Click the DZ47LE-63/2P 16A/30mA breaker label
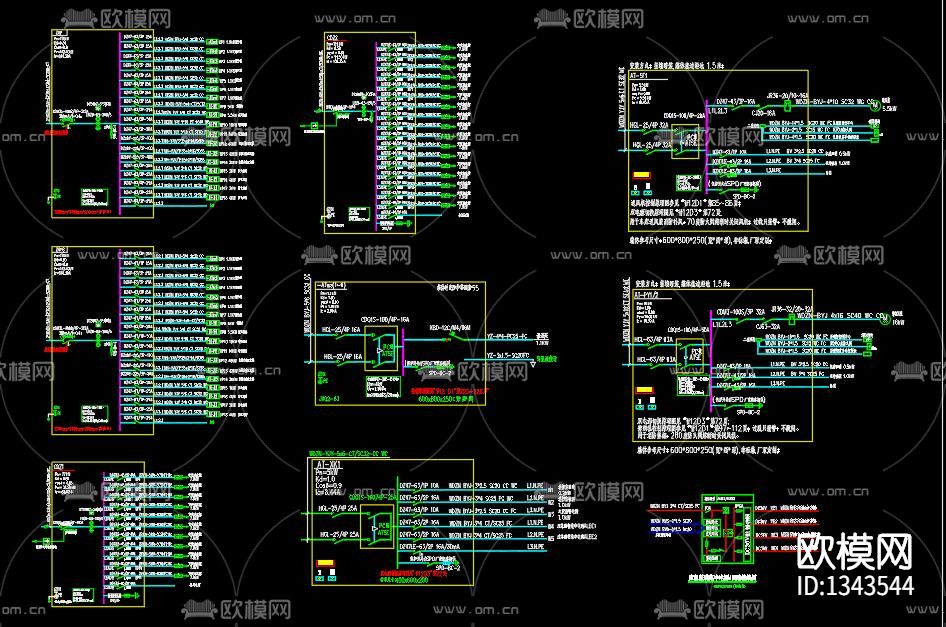The height and width of the screenshot is (627, 946). (x=429, y=547)
